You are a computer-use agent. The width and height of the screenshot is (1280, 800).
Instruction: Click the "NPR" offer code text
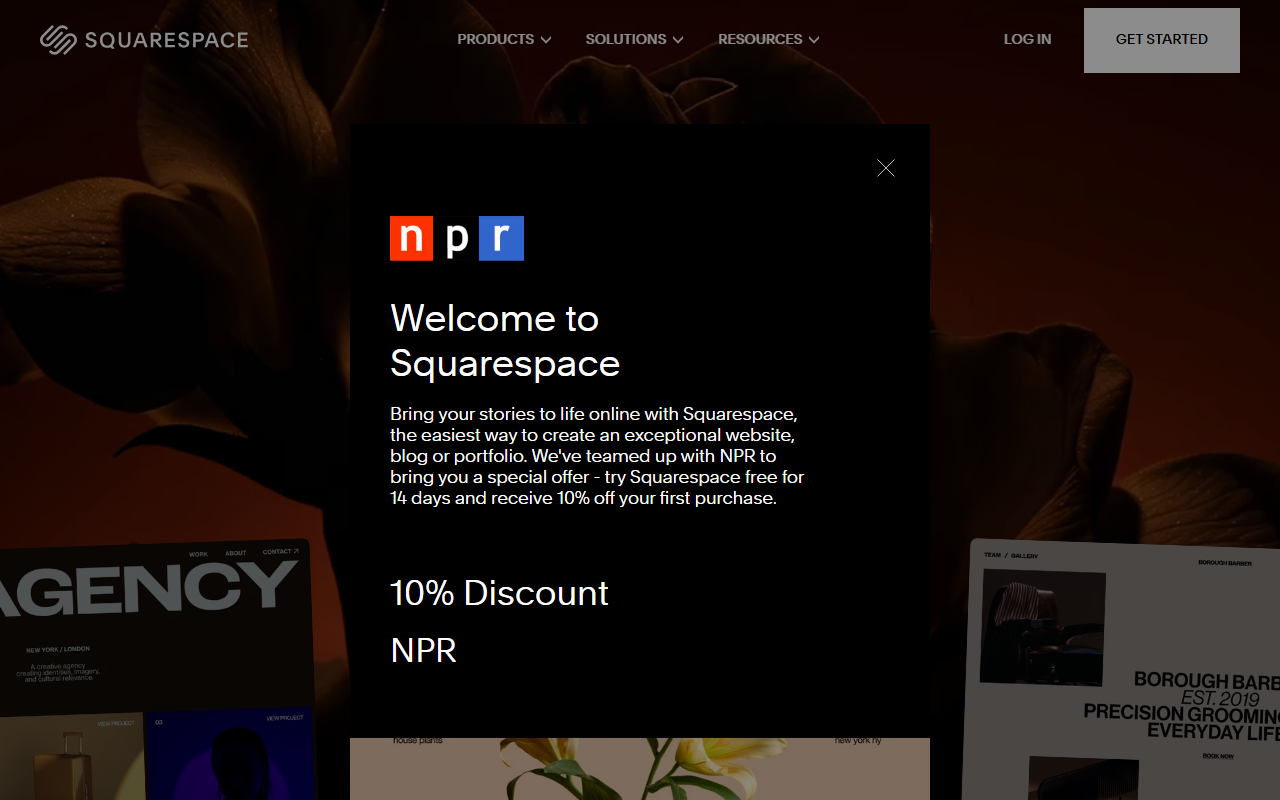tap(423, 650)
